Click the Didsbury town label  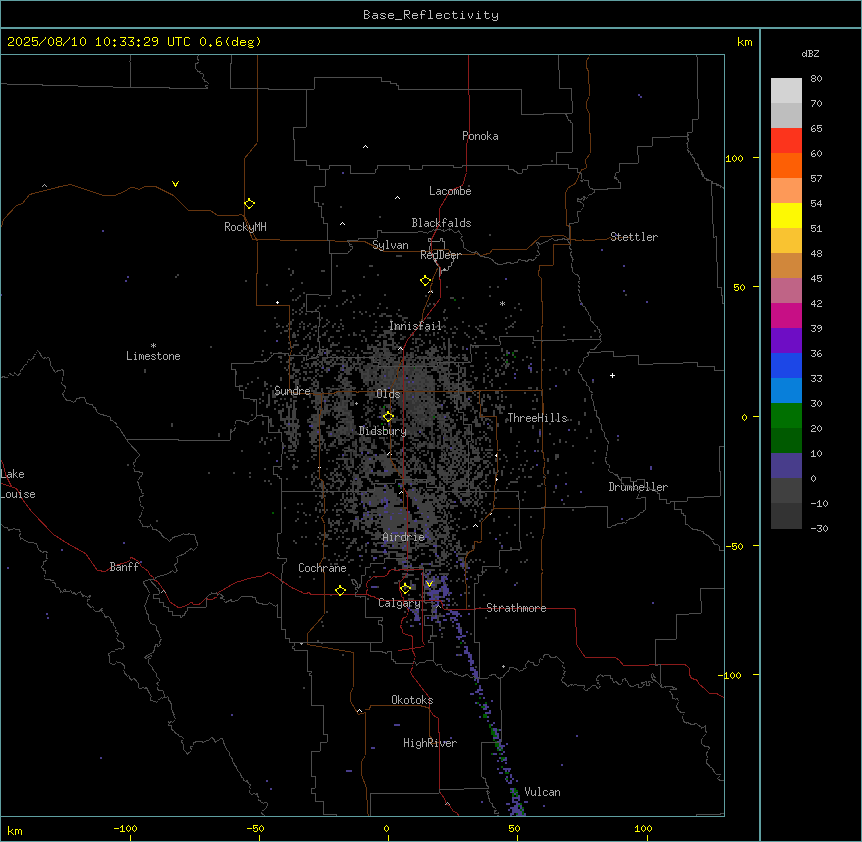tap(383, 431)
